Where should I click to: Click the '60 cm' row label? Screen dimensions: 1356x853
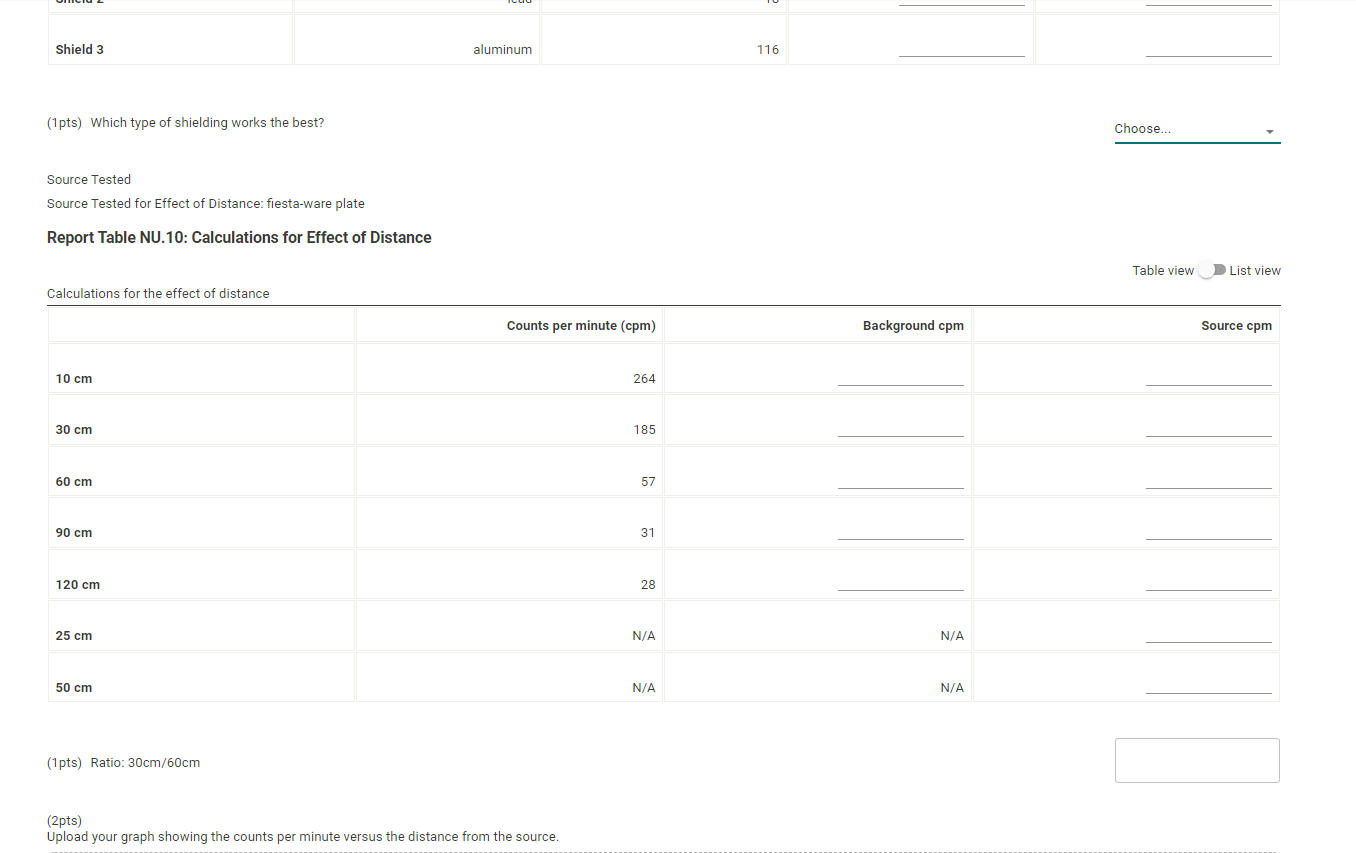74,482
